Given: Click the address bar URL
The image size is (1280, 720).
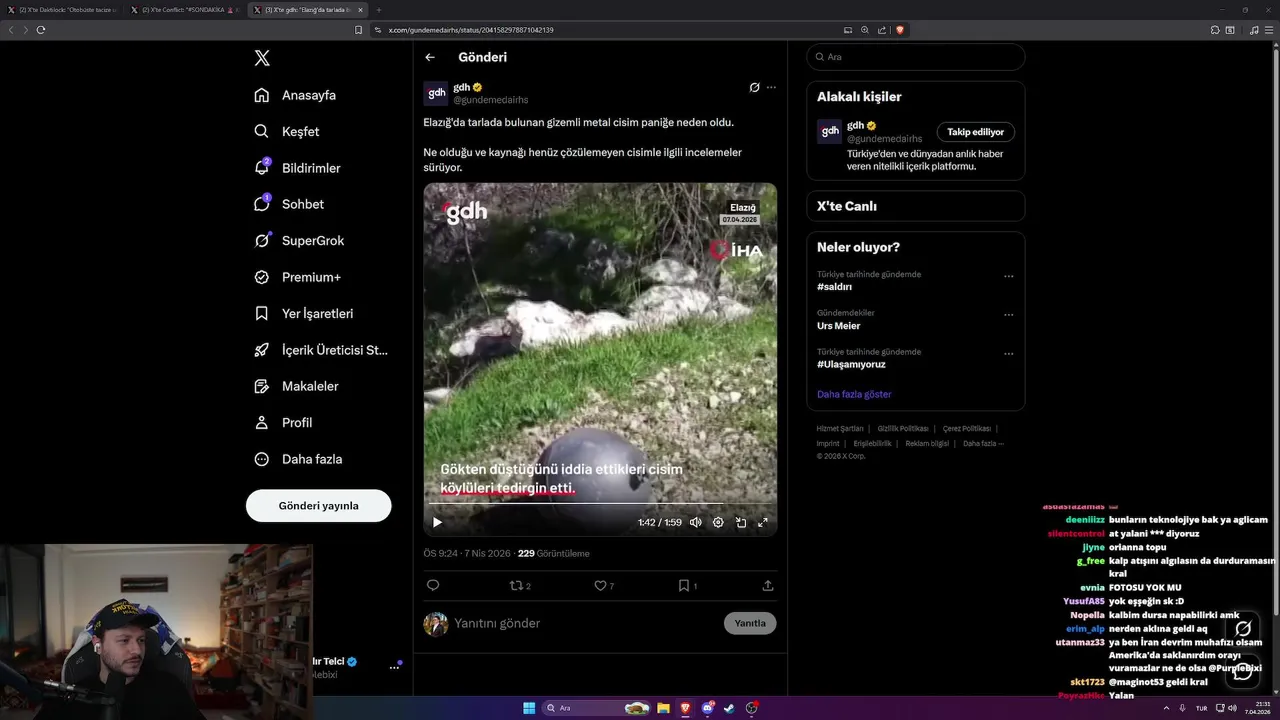Looking at the screenshot, I should coord(471,30).
